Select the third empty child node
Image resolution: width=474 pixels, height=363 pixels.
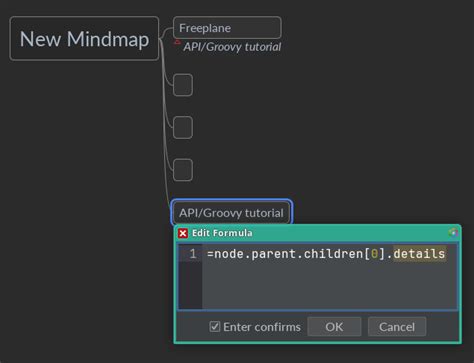183,170
